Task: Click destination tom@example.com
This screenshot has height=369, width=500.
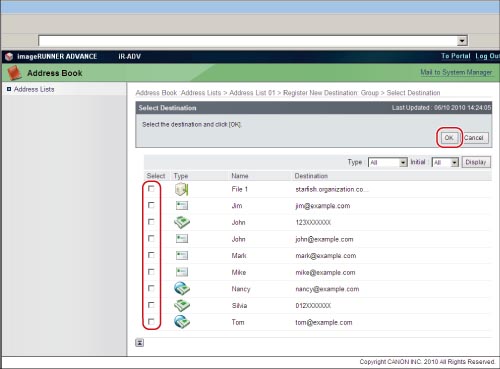Action: [324, 322]
